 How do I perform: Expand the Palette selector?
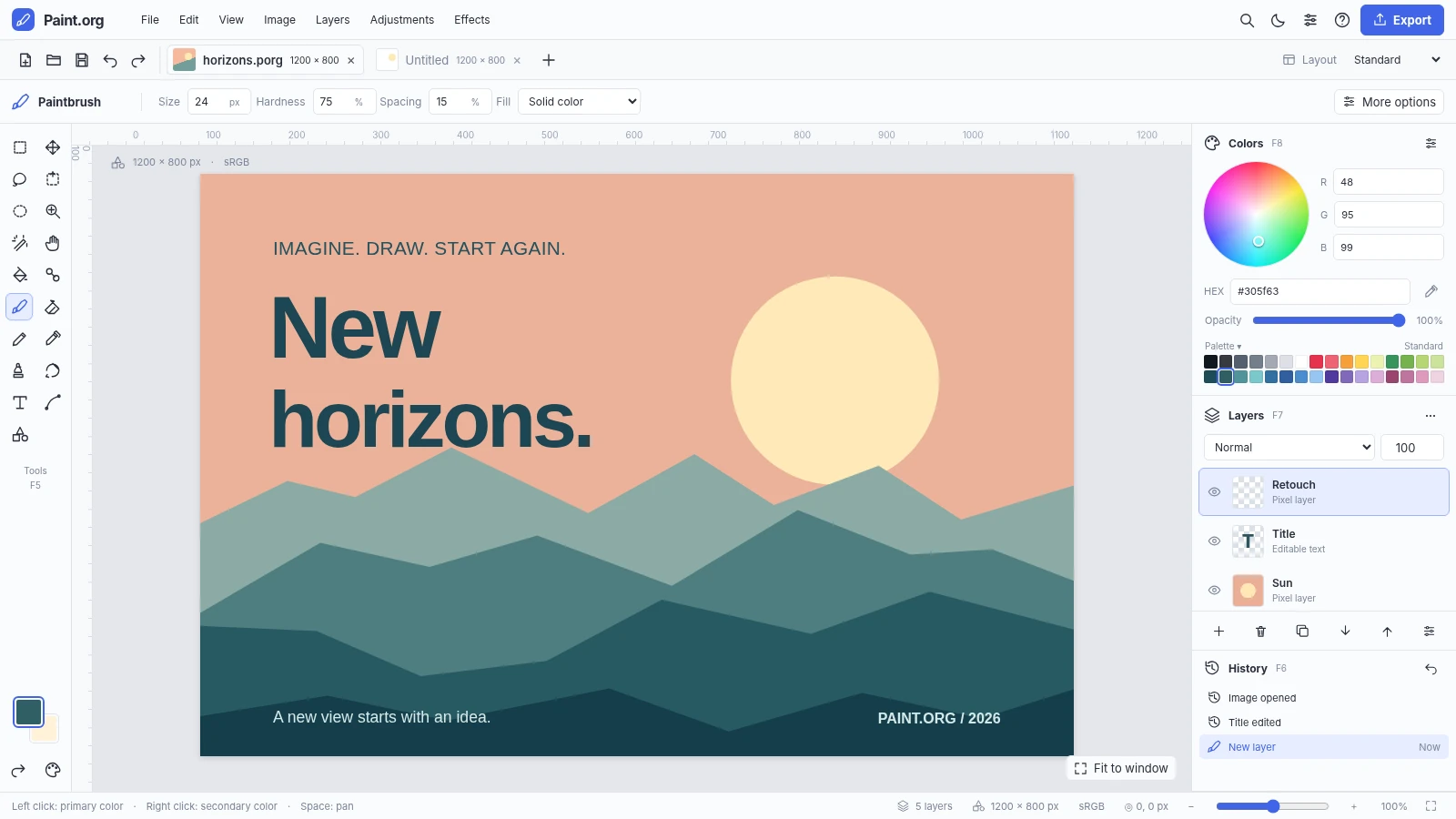(x=1222, y=346)
